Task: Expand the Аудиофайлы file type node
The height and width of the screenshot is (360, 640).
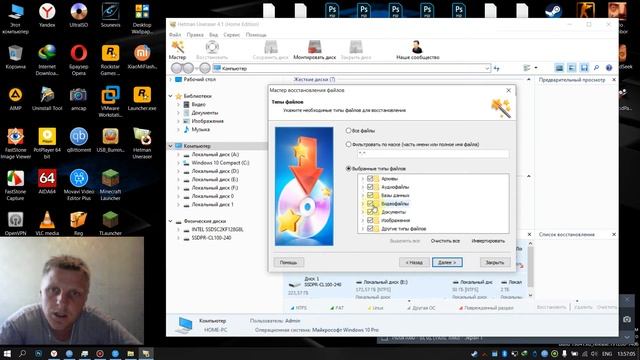Action: 362,187
